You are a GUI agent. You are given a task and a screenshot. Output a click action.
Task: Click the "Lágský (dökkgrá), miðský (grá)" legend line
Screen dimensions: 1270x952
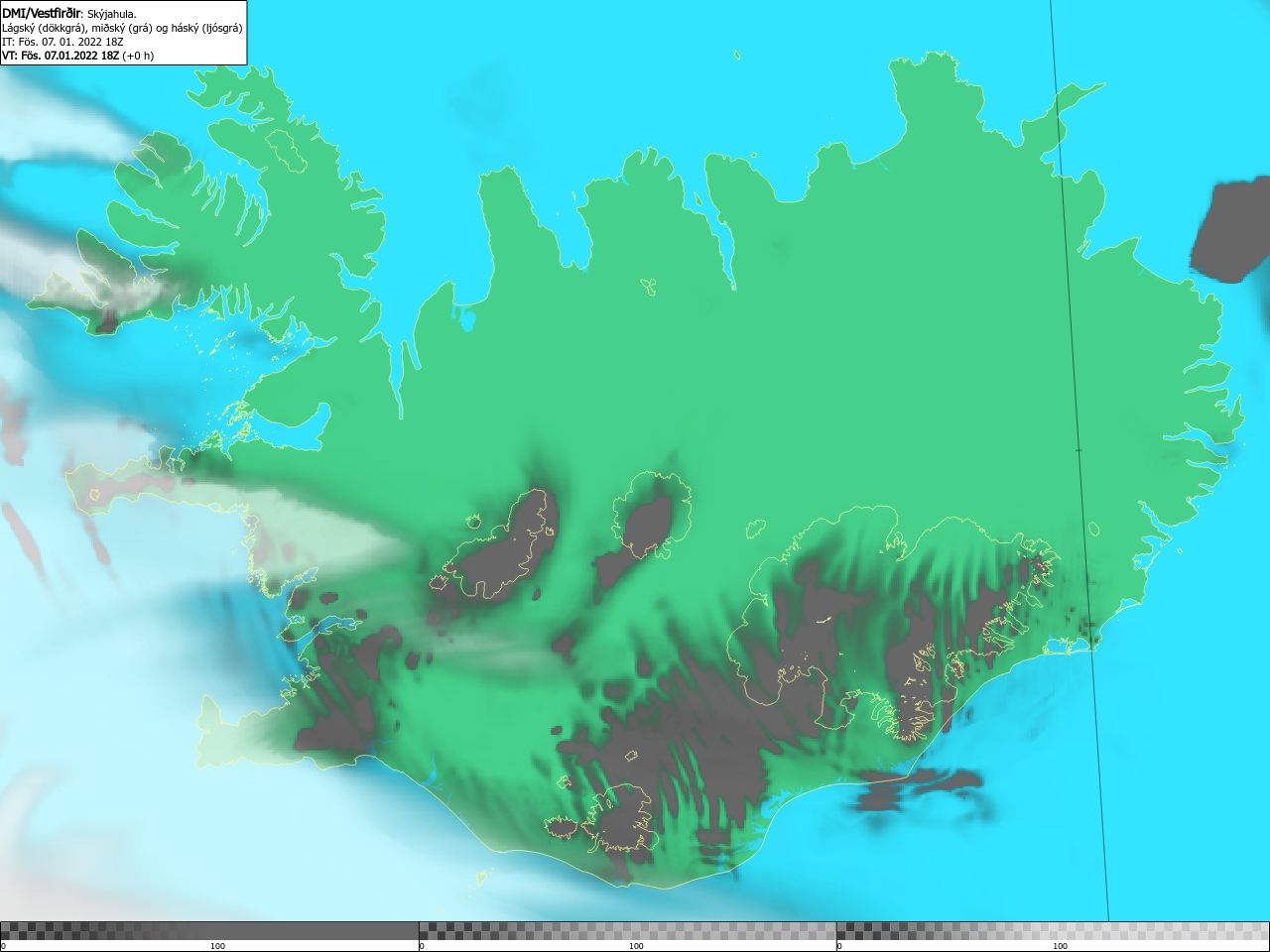click(x=122, y=28)
